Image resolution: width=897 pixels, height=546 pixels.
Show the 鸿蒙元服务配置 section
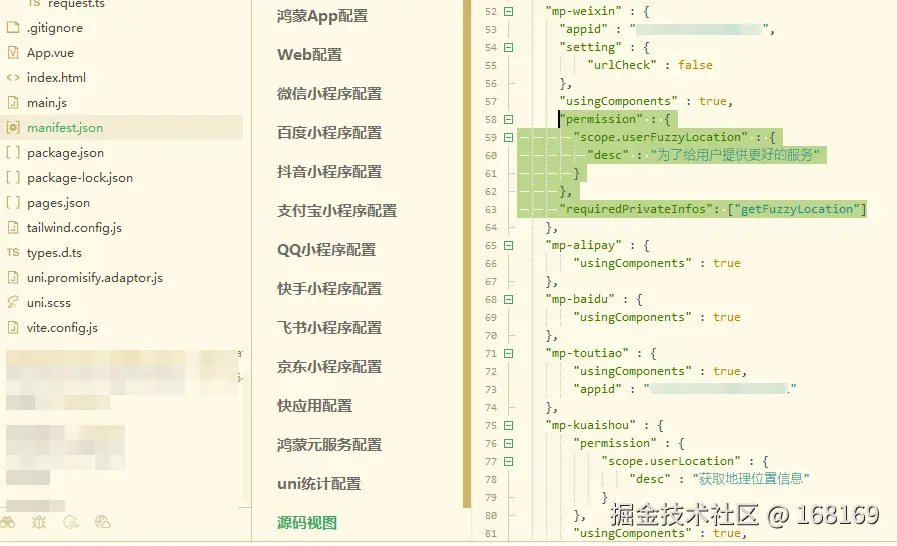329,445
